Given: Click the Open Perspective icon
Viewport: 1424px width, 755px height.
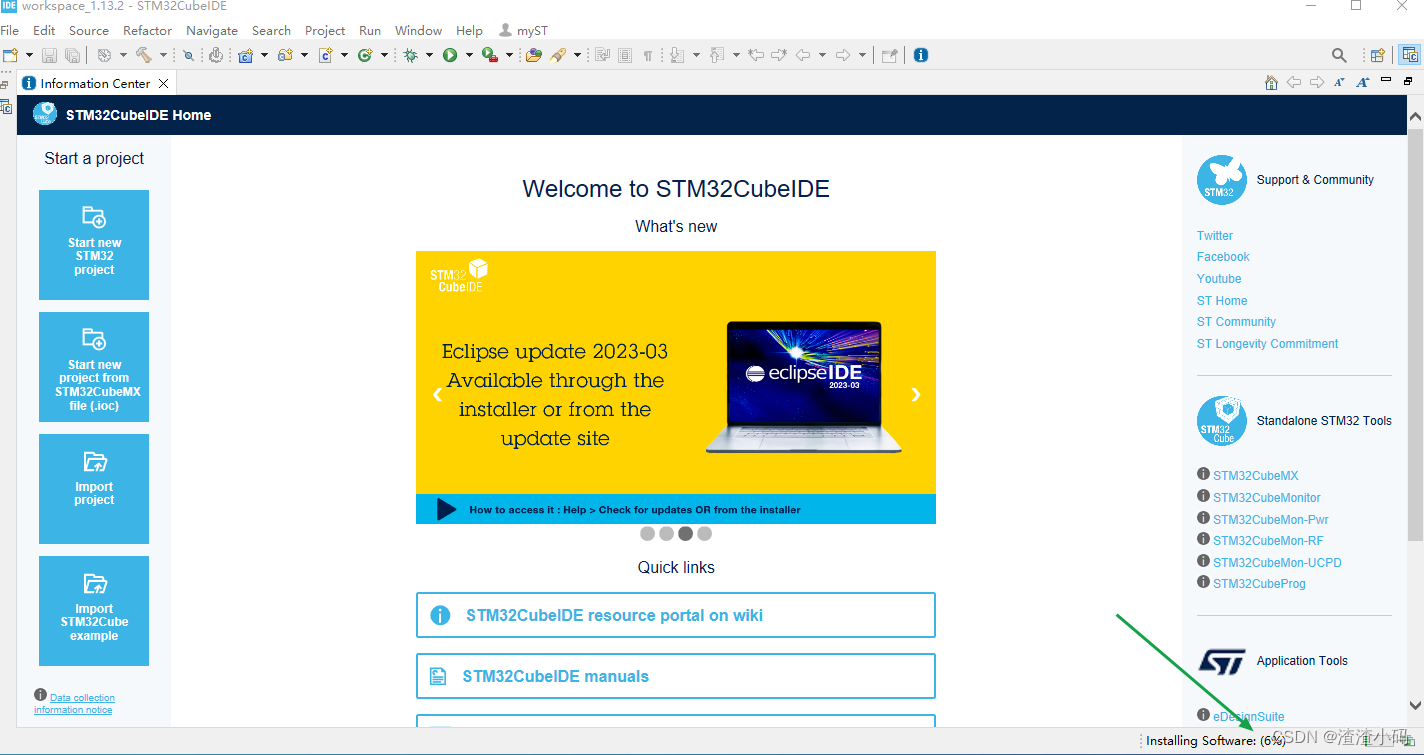Looking at the screenshot, I should (1377, 55).
